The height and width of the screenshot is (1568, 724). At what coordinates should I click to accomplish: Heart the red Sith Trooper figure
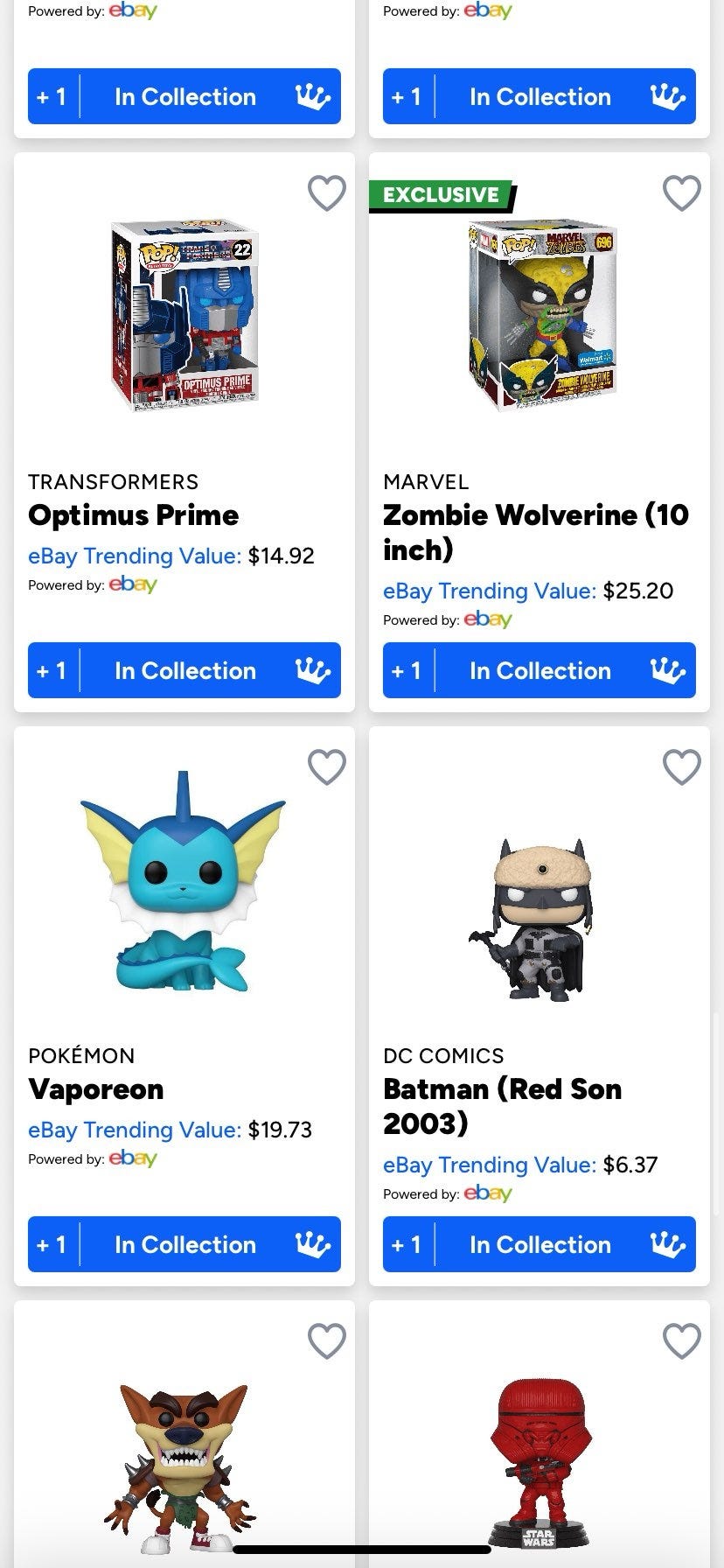click(682, 1340)
